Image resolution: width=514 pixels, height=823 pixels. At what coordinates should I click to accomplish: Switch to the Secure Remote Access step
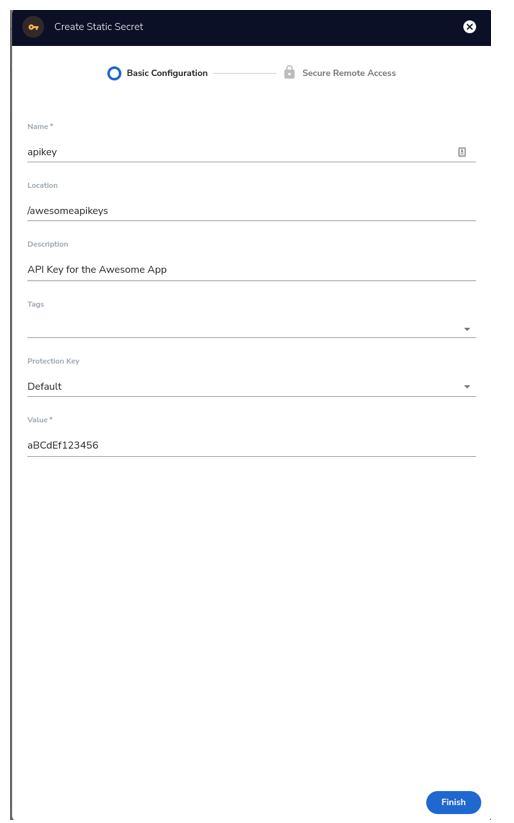(x=349, y=73)
